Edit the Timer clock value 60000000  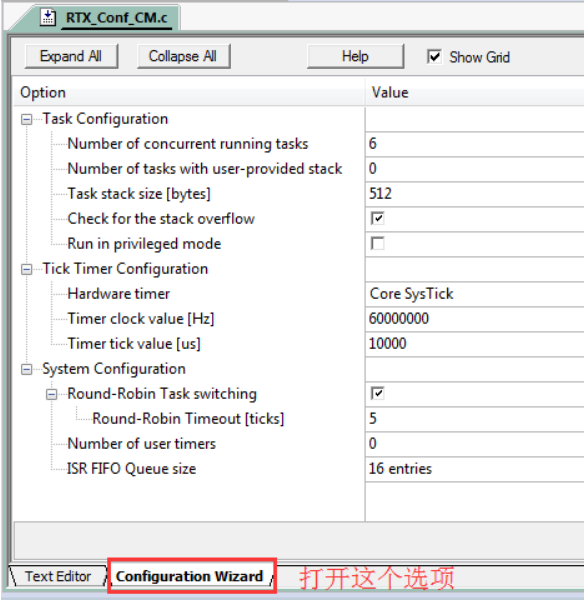coord(475,319)
